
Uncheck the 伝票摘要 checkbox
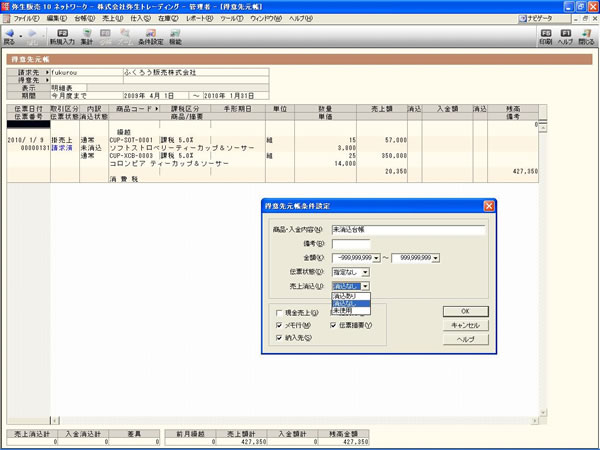333,325
